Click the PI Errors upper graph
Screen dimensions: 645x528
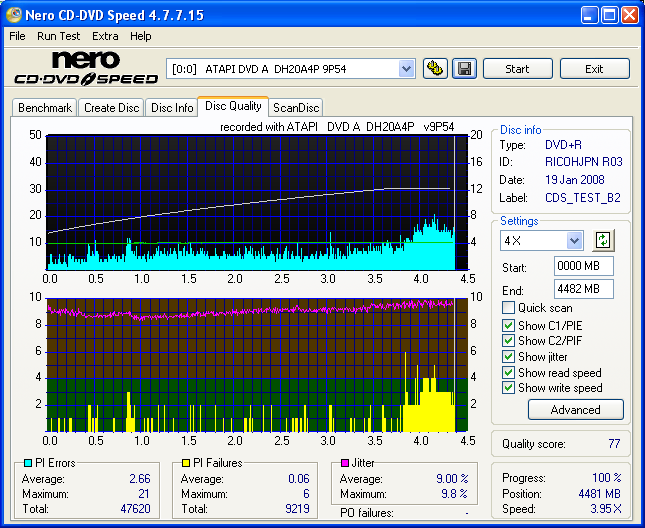pos(257,202)
